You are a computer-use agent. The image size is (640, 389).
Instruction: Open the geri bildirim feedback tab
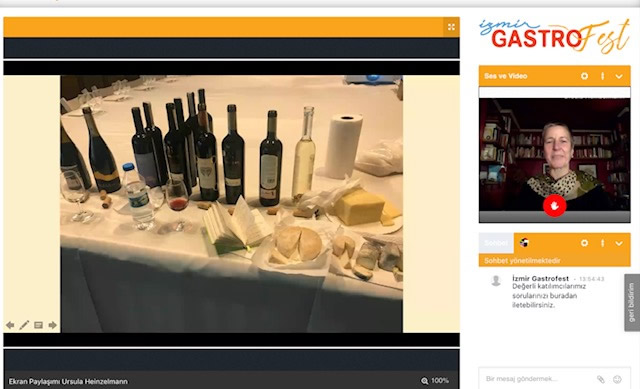point(632,302)
